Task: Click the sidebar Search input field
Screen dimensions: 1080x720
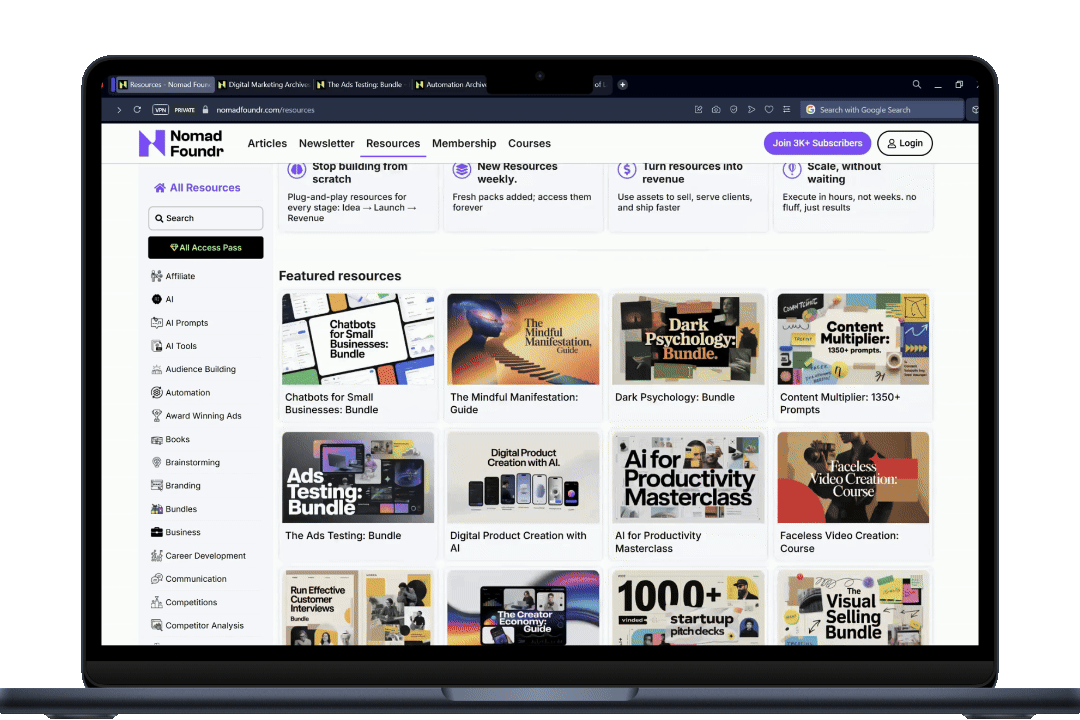Action: [206, 218]
